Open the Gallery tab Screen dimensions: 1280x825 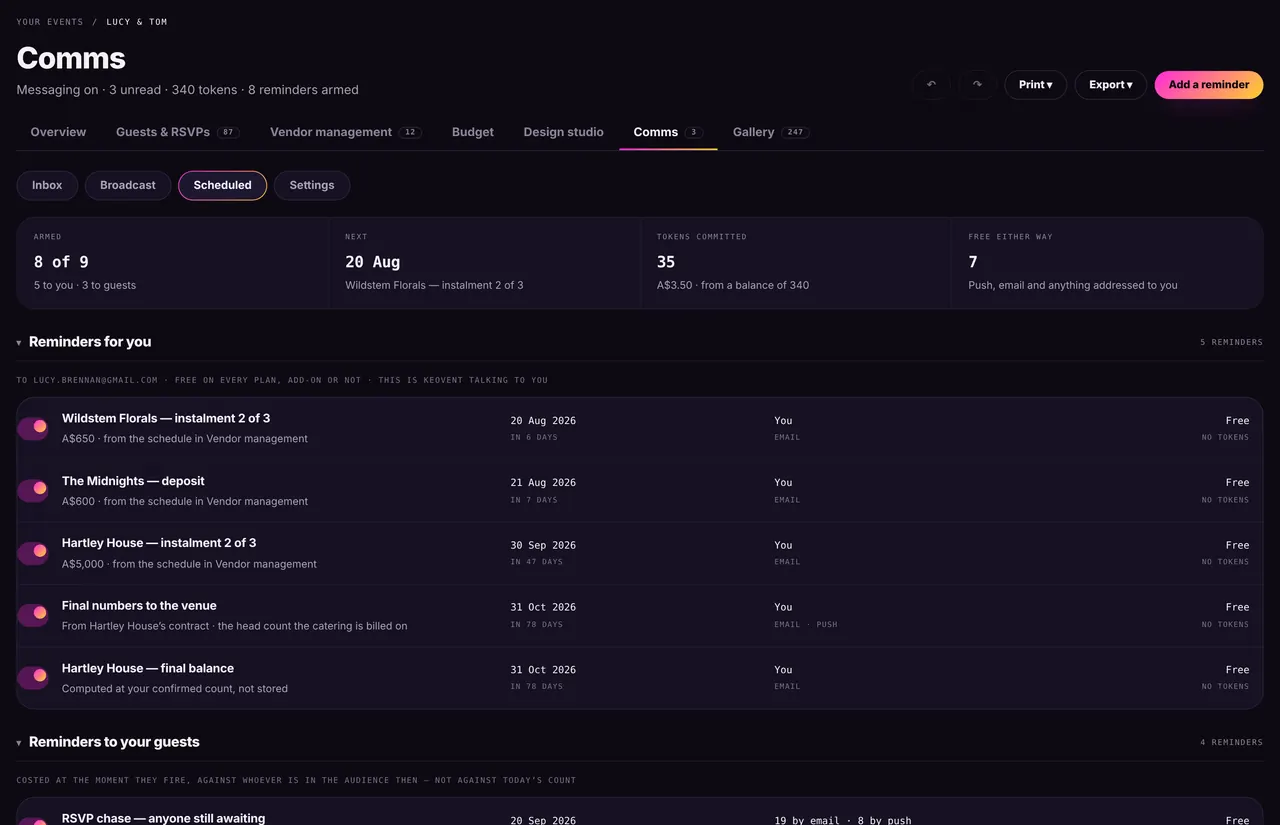click(770, 132)
